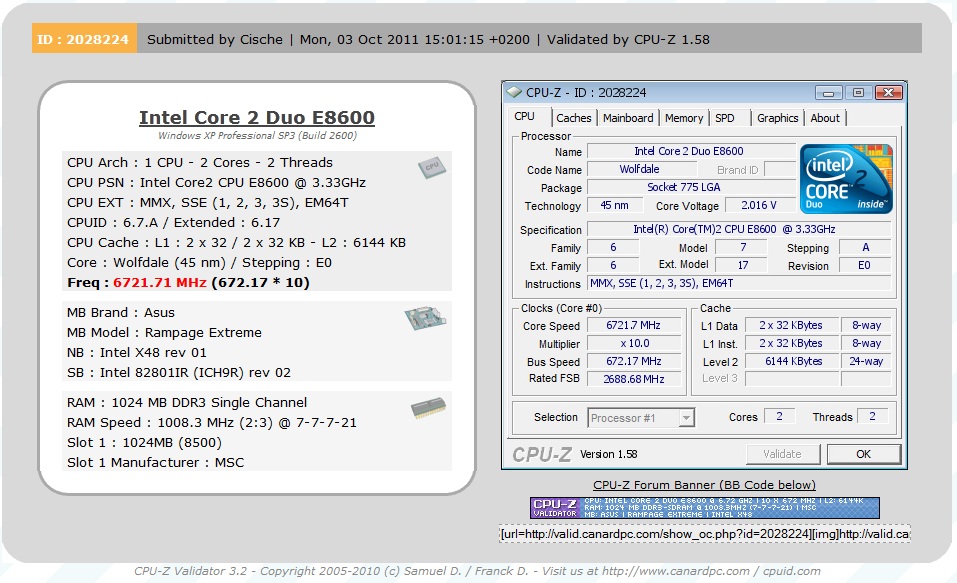Click the CPU-Z Validator forum banner image
957x583 pixels.
(704, 508)
